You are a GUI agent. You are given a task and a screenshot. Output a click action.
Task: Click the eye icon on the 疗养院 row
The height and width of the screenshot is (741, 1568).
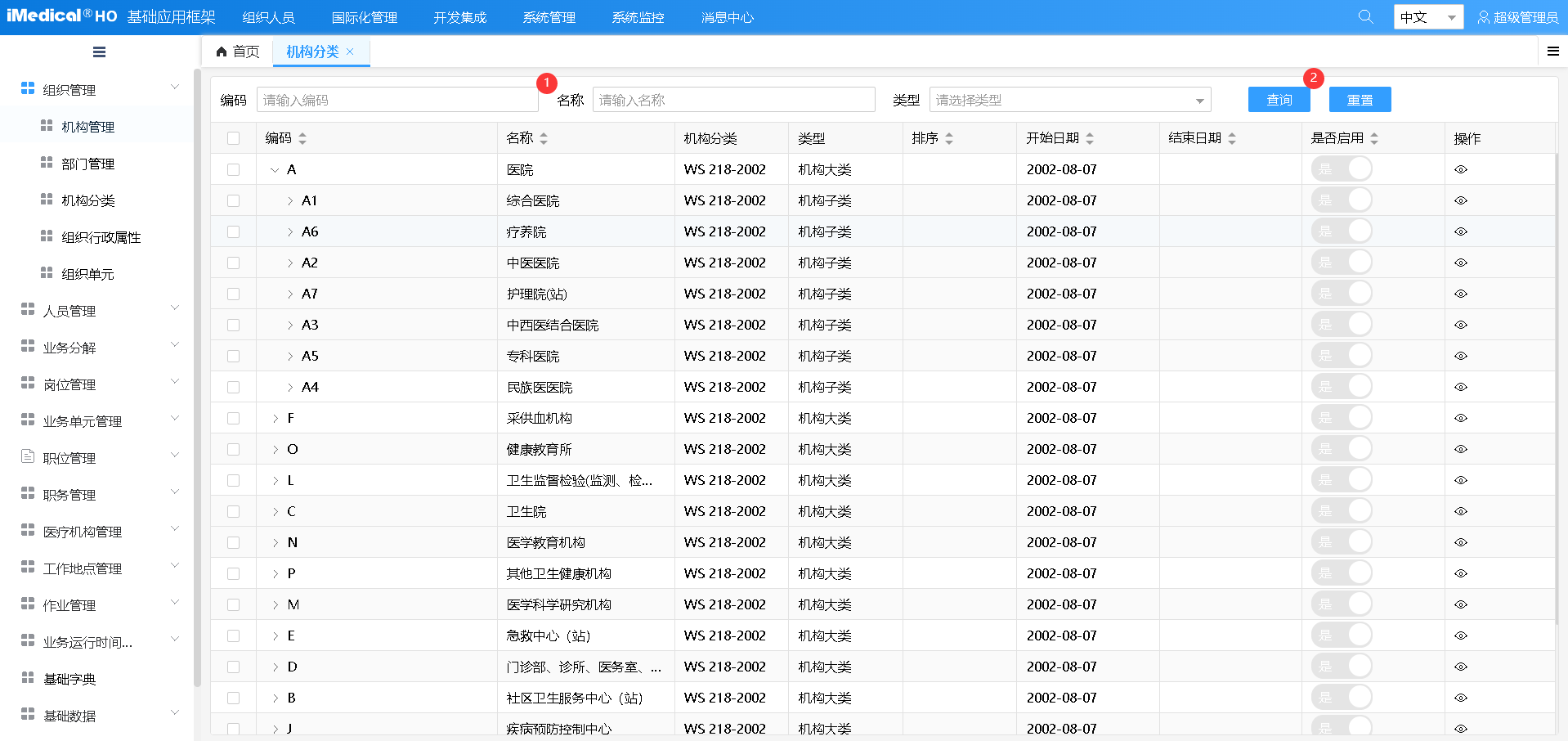[x=1461, y=231]
